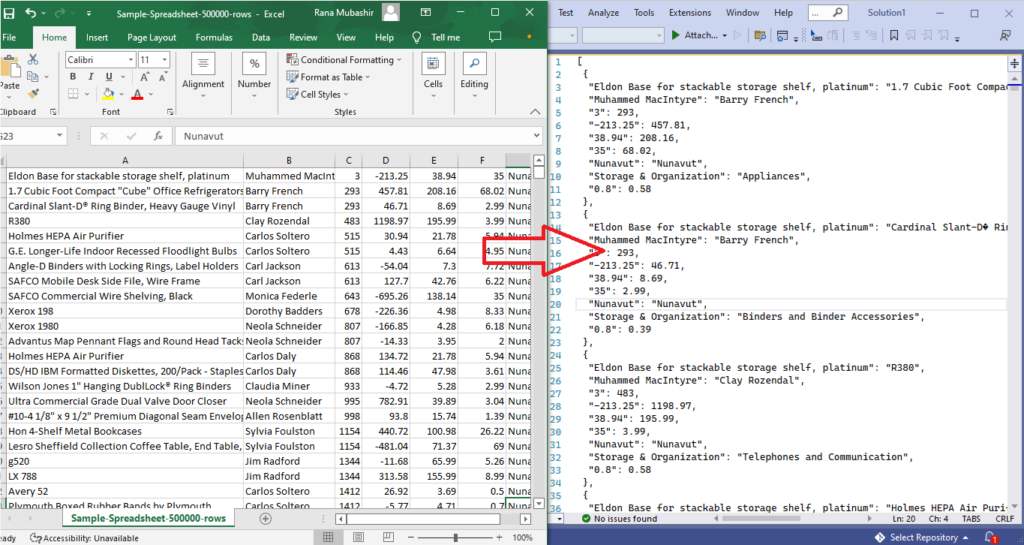Select the Format Painter brush icon
1024x545 pixels.
pos(33,94)
